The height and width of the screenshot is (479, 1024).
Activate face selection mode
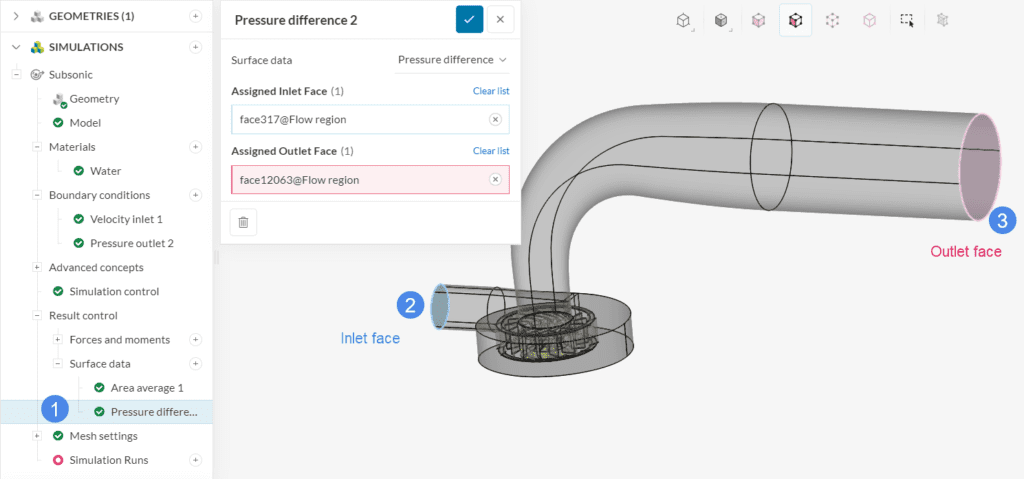click(x=795, y=20)
